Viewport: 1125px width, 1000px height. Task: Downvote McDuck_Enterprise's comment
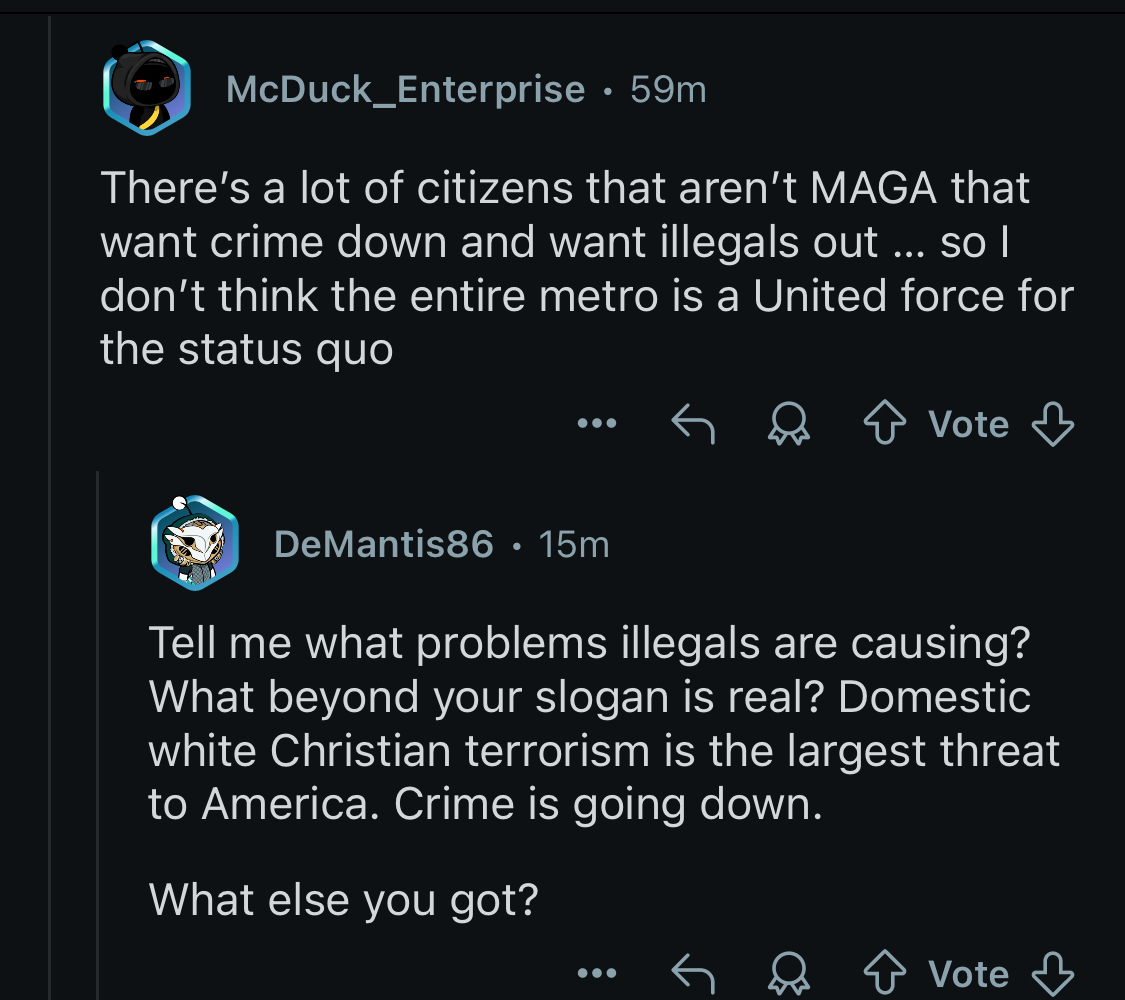(x=1053, y=425)
